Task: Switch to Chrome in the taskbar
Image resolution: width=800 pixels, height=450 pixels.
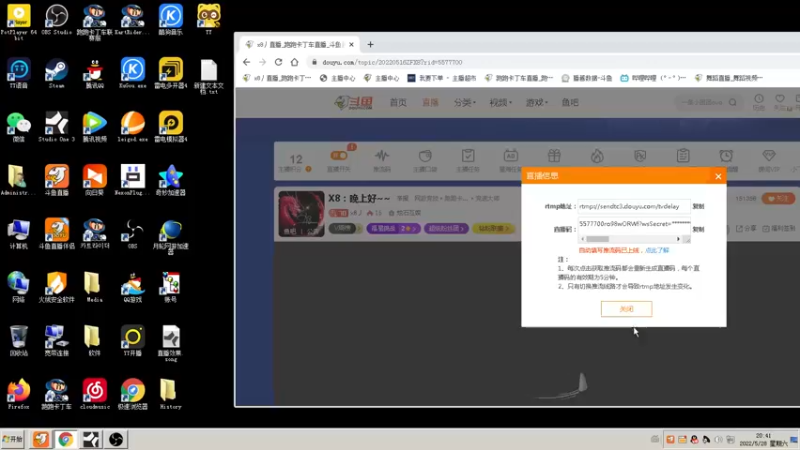Action: pyautogui.click(x=65, y=439)
